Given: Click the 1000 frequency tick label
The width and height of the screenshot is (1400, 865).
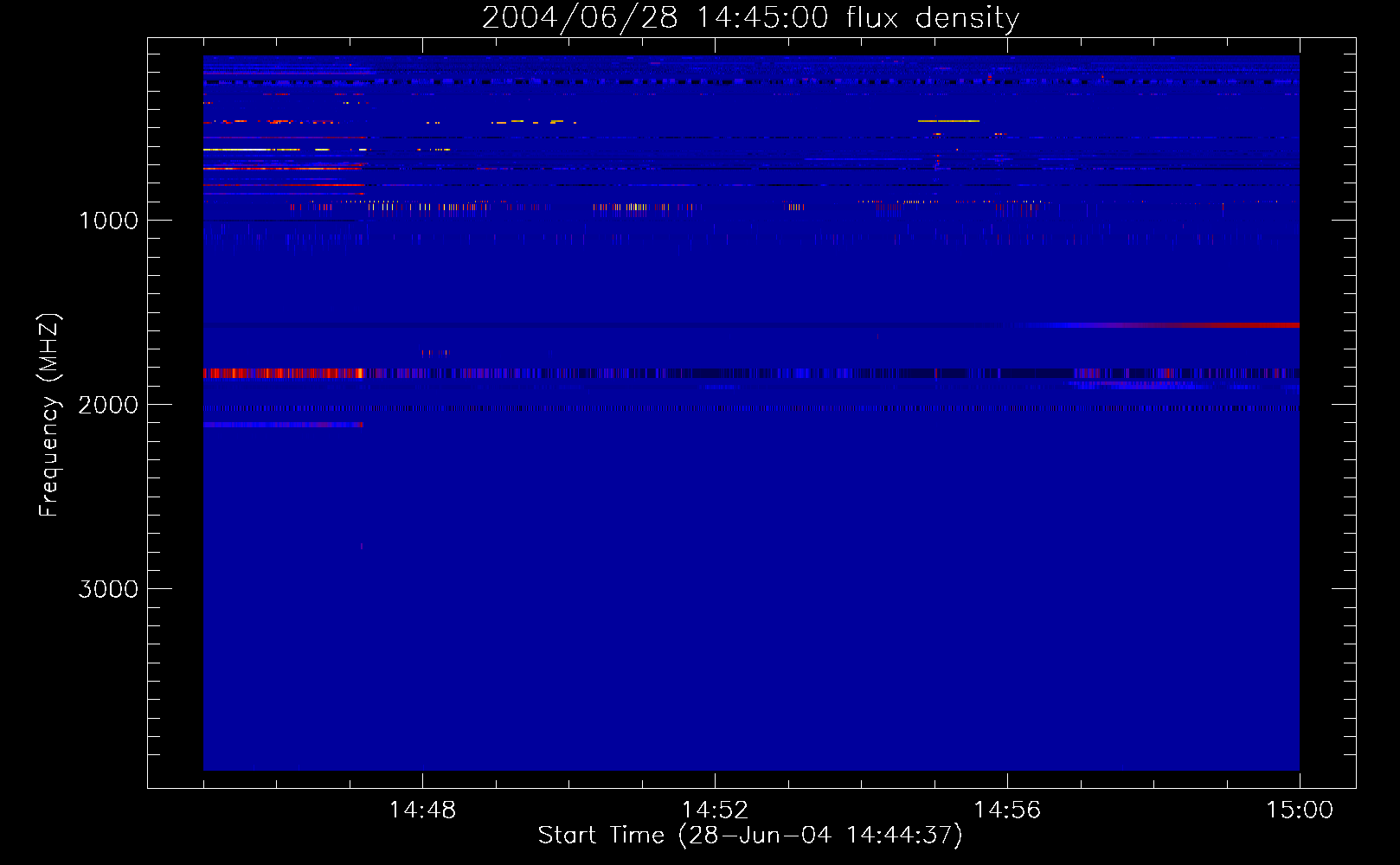Looking at the screenshot, I should tap(108, 221).
